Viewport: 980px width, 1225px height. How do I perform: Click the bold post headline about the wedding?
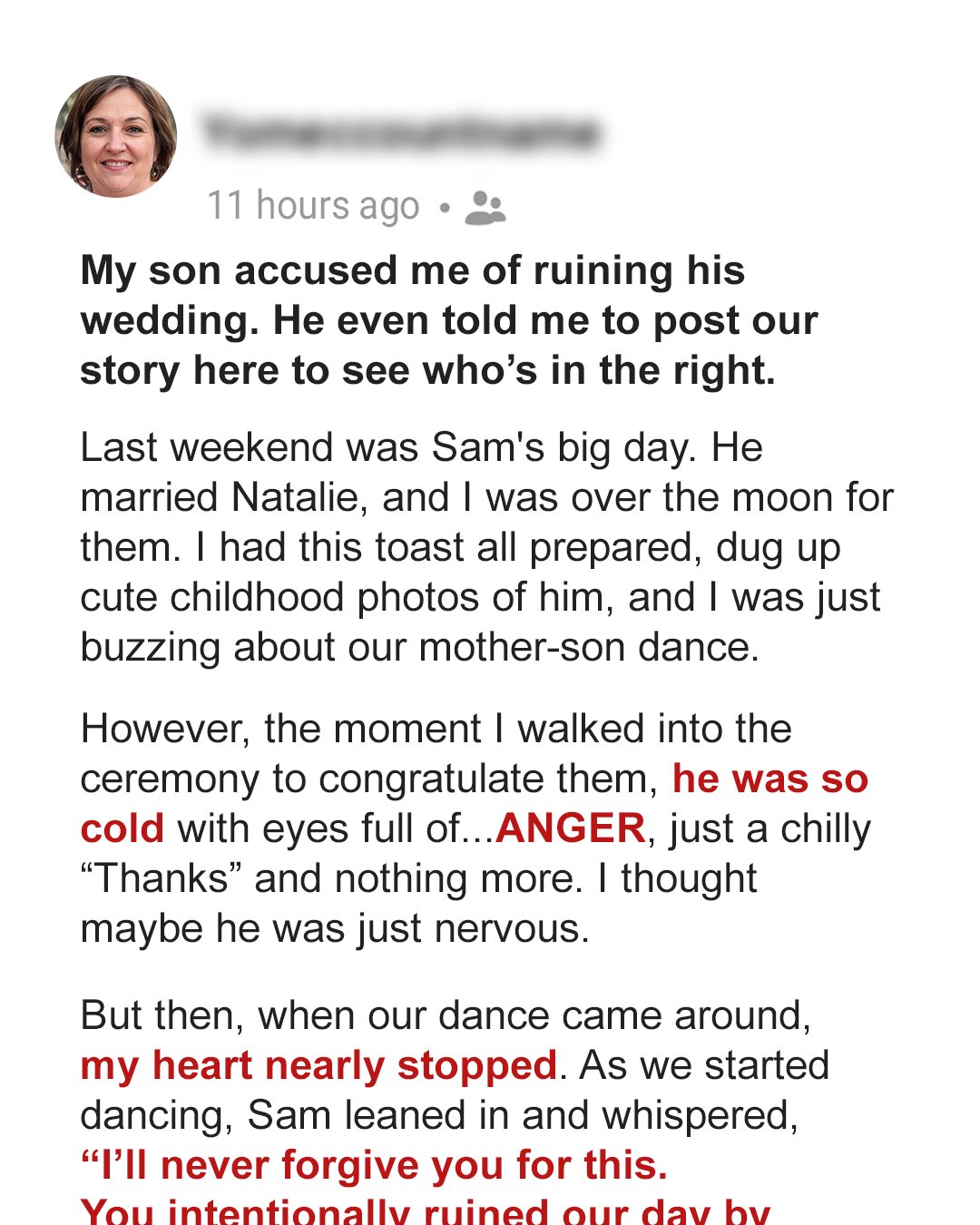pos(448,320)
